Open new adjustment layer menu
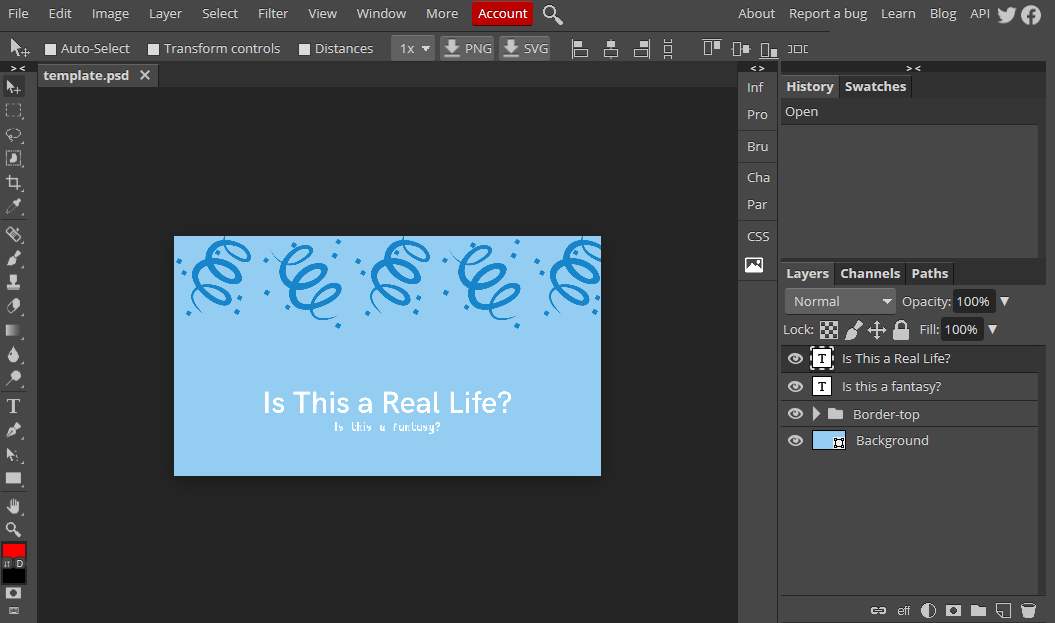The width and height of the screenshot is (1055, 623). pyautogui.click(x=929, y=610)
